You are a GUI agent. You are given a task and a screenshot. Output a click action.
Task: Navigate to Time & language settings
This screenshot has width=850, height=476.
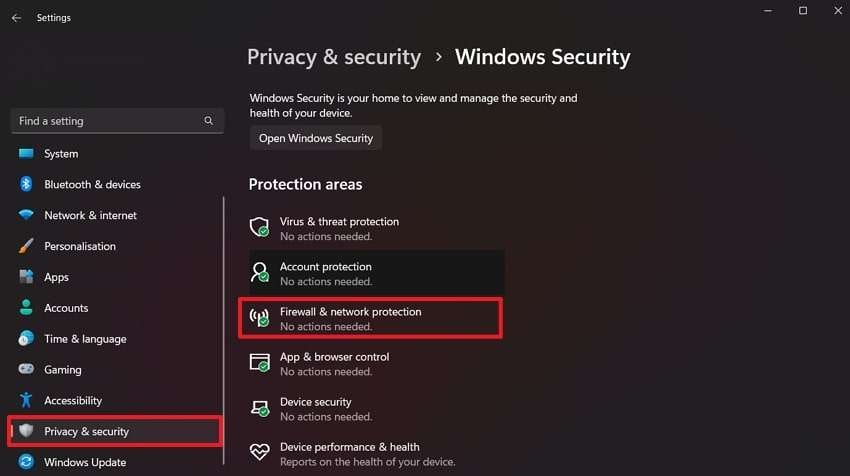tap(85, 339)
